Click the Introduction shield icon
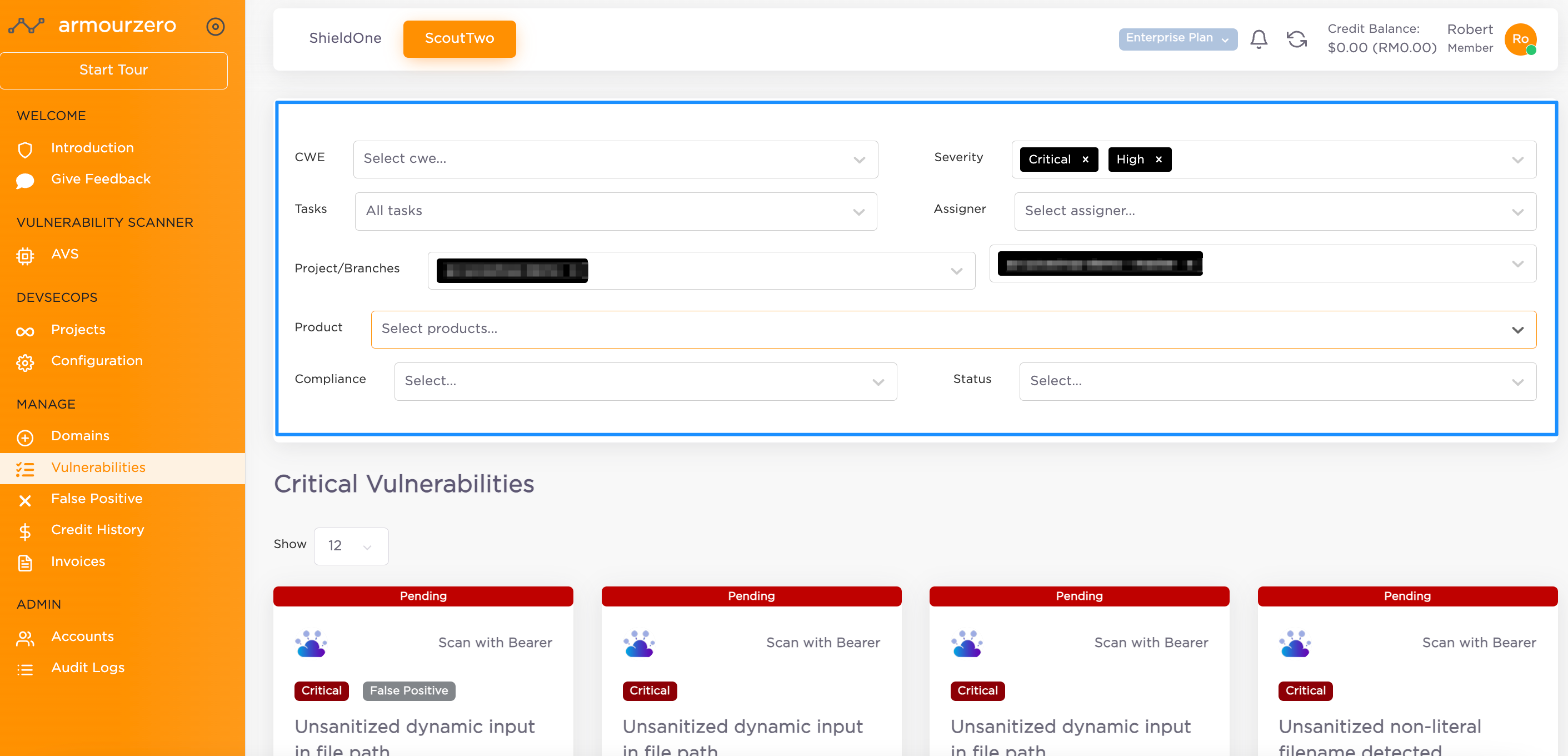Image resolution: width=1568 pixels, height=756 pixels. click(25, 150)
